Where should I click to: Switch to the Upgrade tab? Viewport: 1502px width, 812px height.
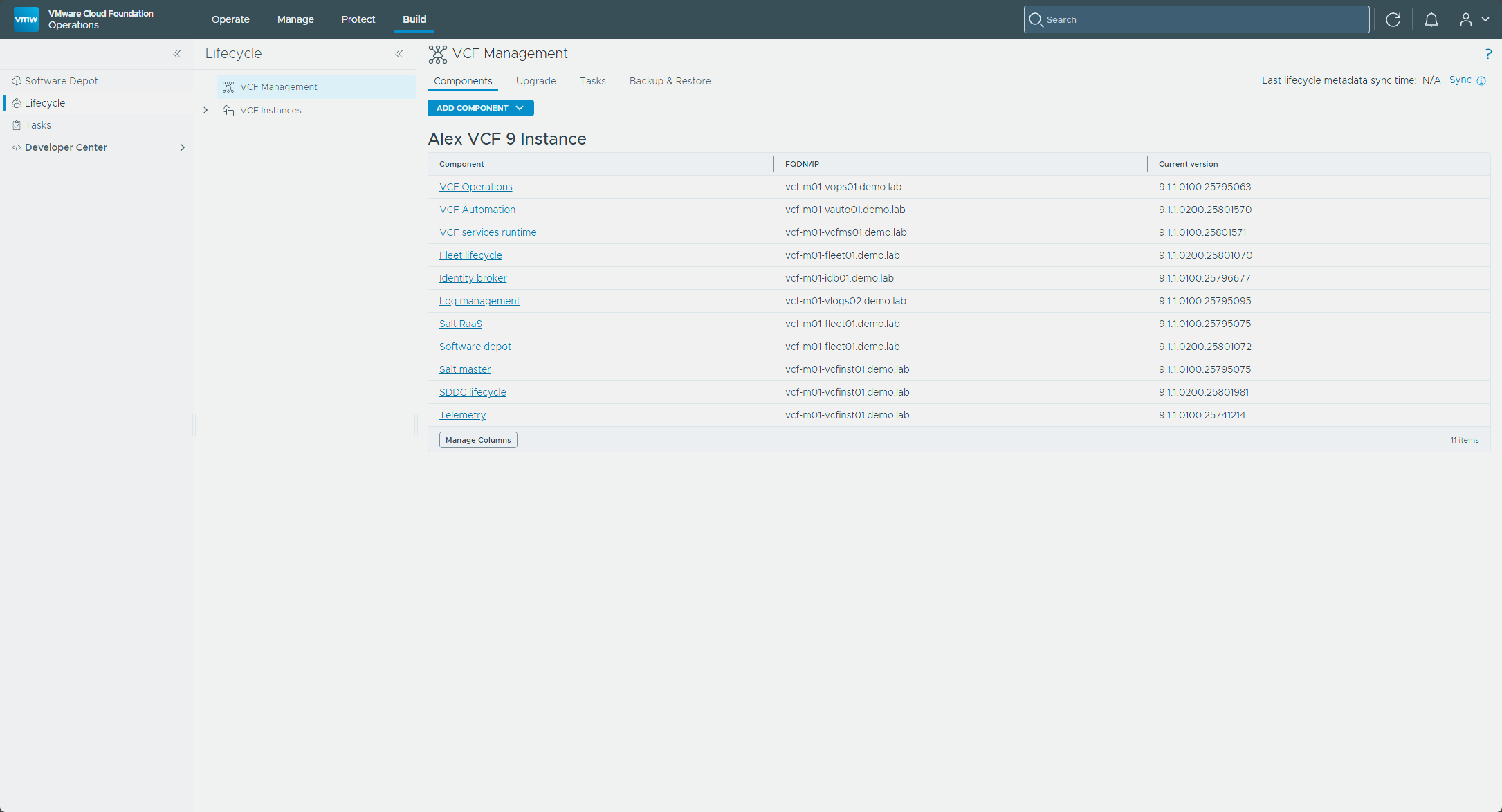[536, 81]
